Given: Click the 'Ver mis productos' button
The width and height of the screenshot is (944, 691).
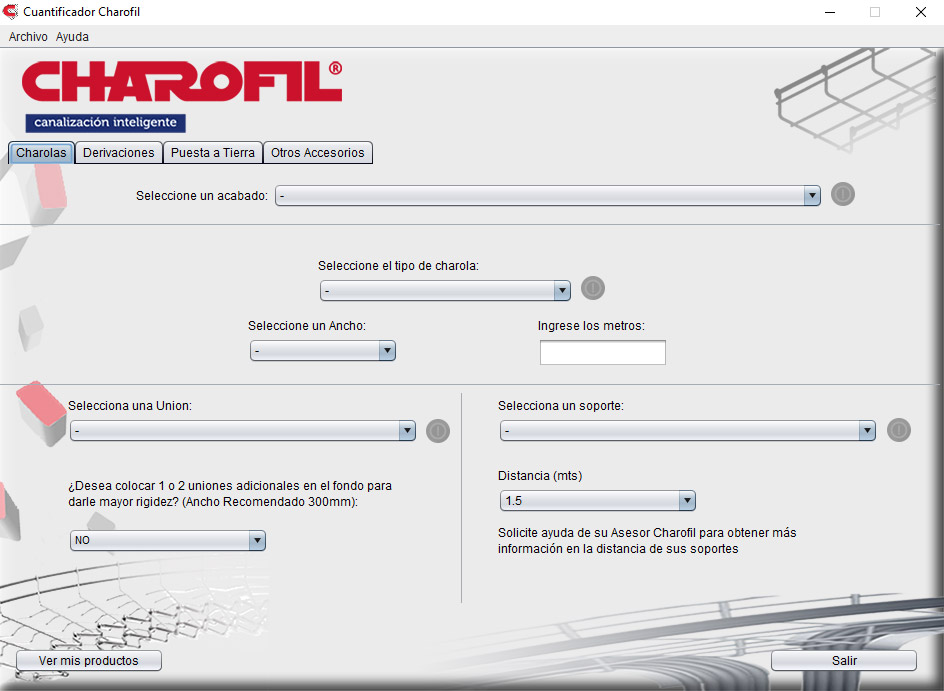Looking at the screenshot, I should pos(88,661).
